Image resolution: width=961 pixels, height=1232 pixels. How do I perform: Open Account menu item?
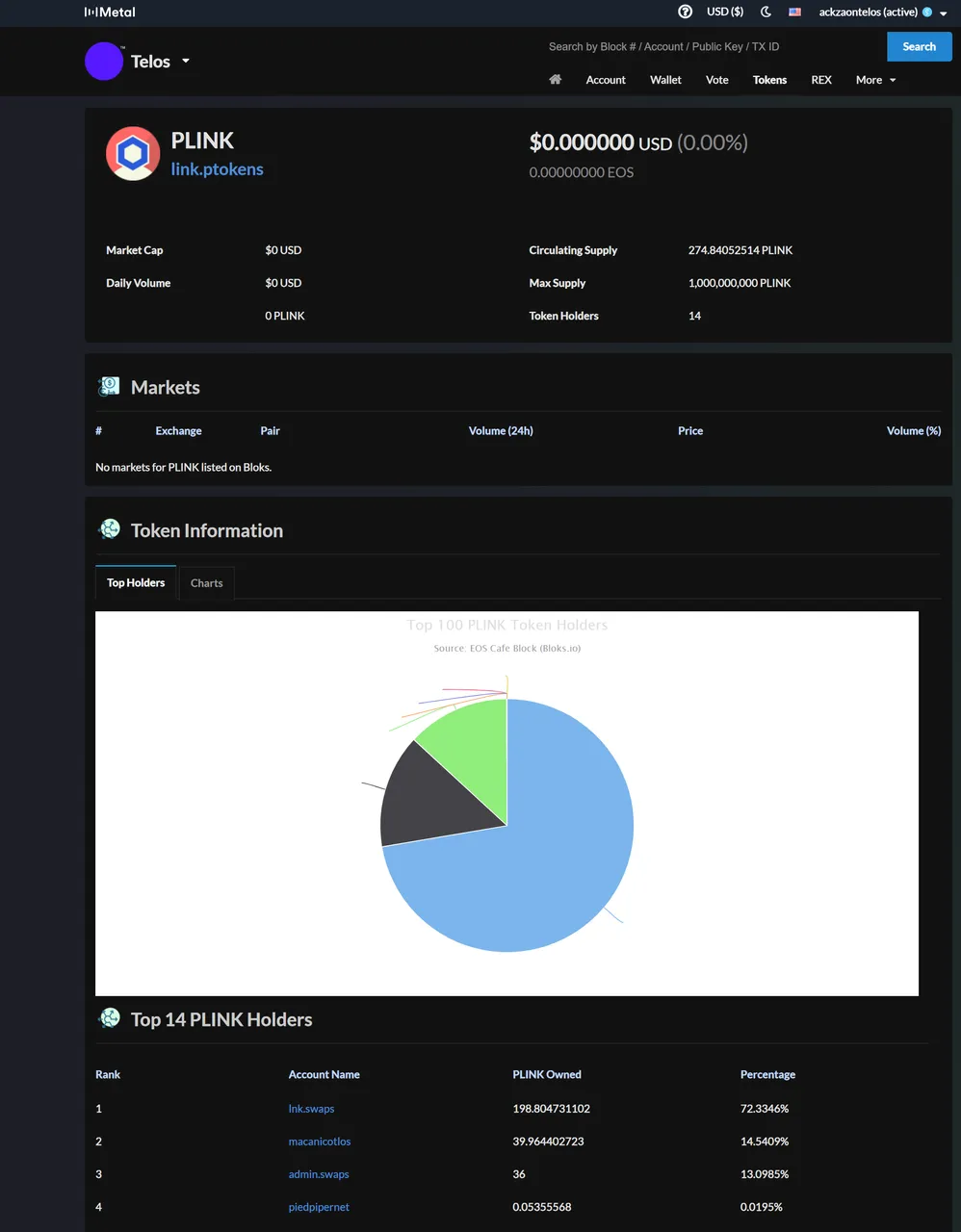pyautogui.click(x=606, y=80)
